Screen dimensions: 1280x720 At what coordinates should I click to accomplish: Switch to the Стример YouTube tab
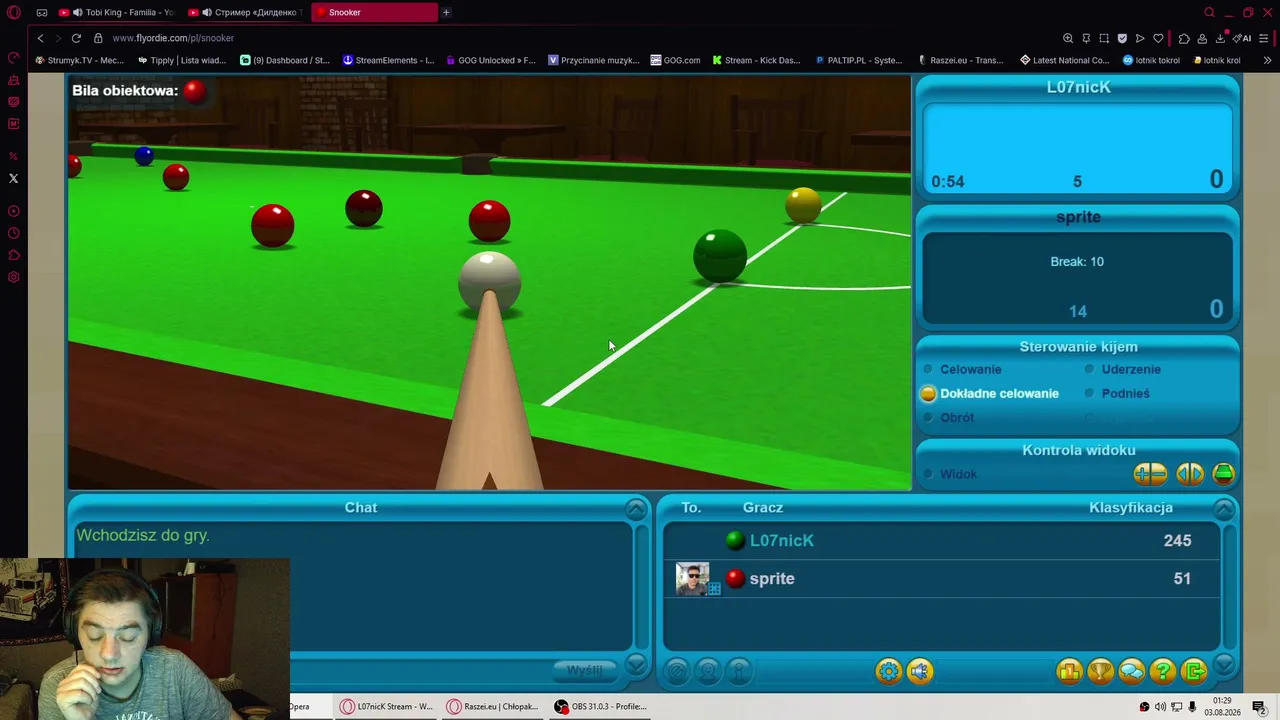click(x=244, y=12)
